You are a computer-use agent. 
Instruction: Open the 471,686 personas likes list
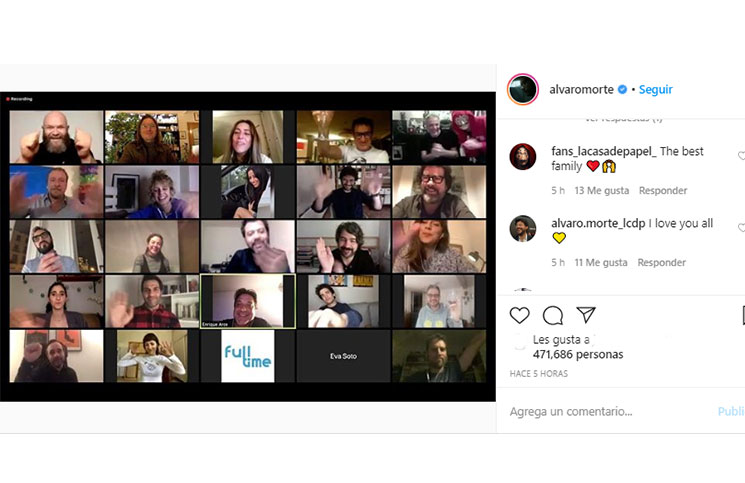click(x=578, y=354)
